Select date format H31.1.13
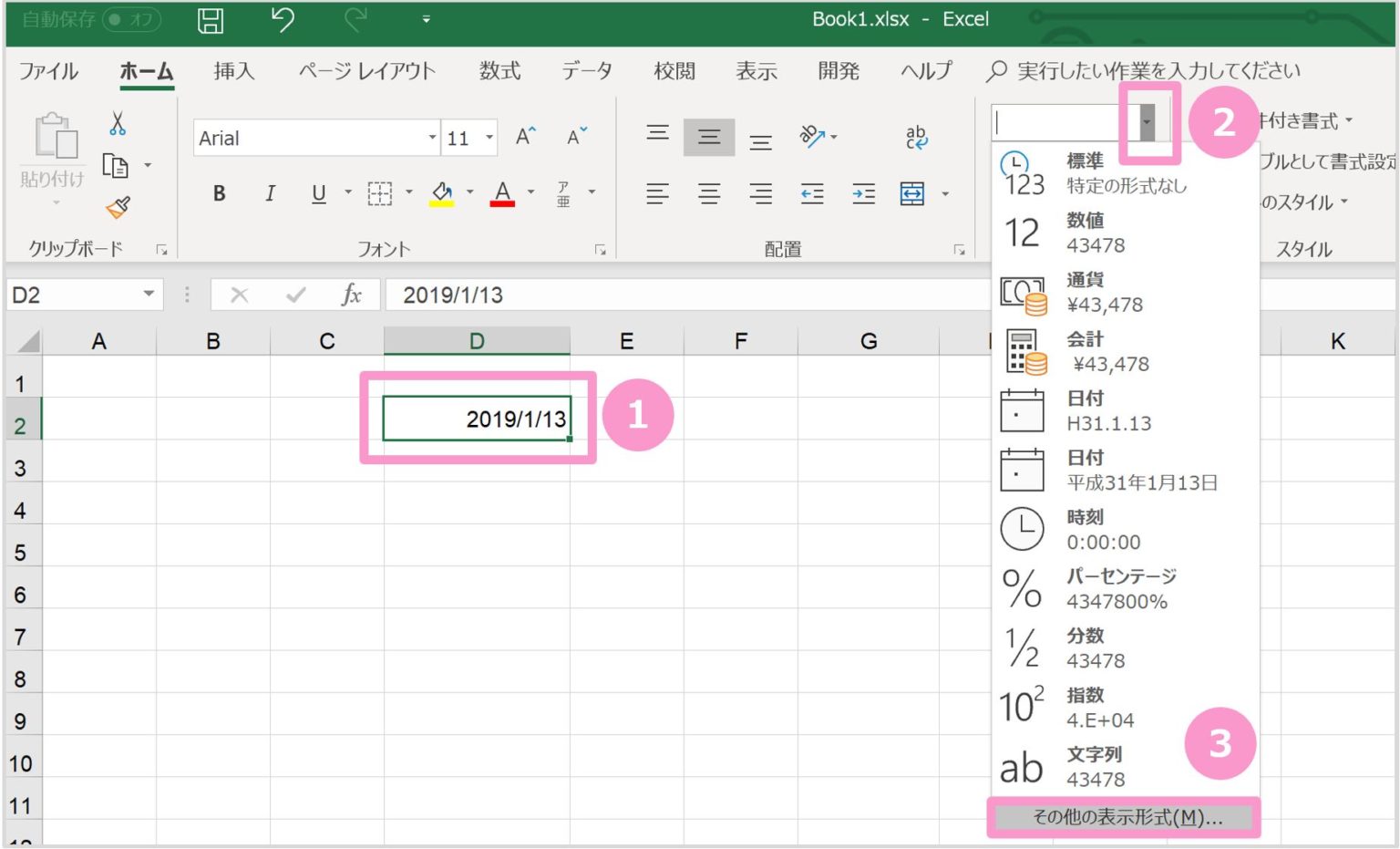The height and width of the screenshot is (849, 1400). (1125, 410)
